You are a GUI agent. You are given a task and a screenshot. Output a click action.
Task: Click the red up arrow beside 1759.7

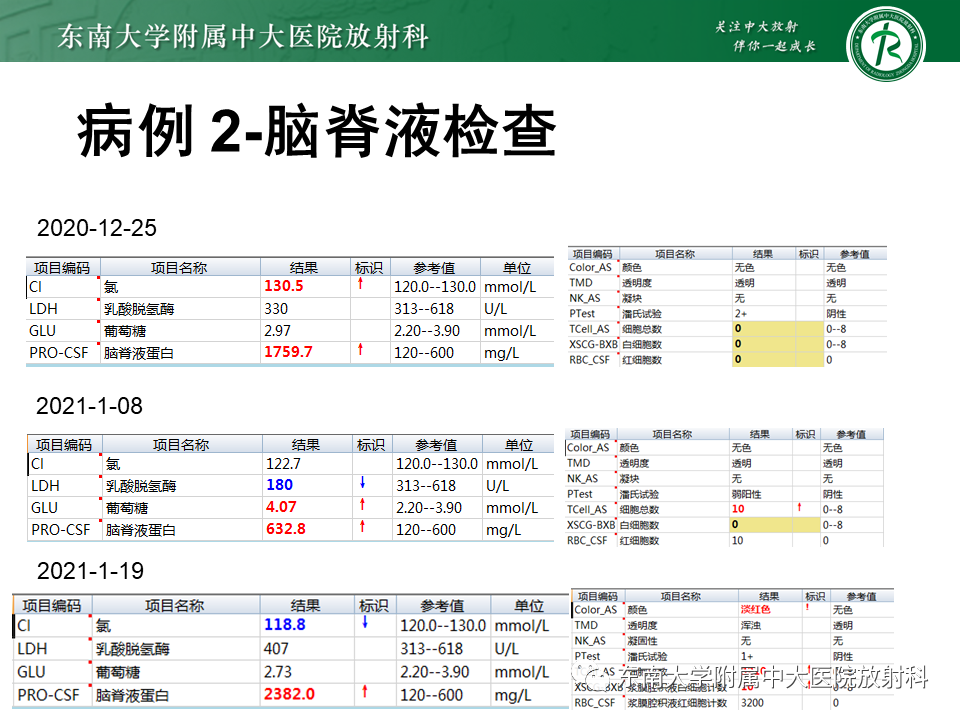pos(360,350)
